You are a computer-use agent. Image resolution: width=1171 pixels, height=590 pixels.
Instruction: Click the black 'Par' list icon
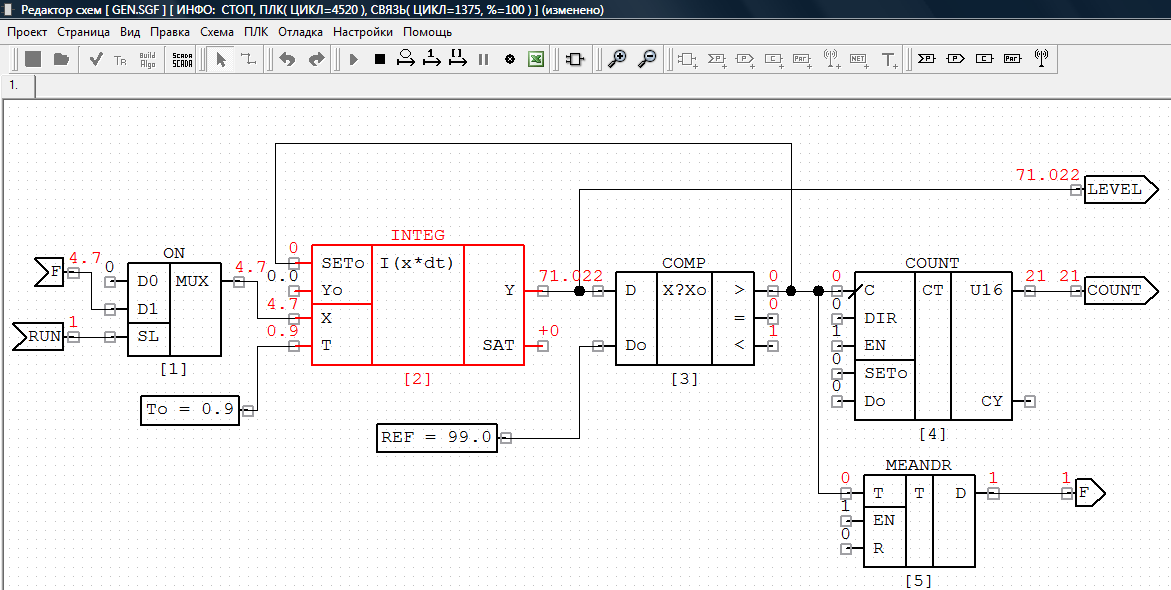(x=1013, y=58)
